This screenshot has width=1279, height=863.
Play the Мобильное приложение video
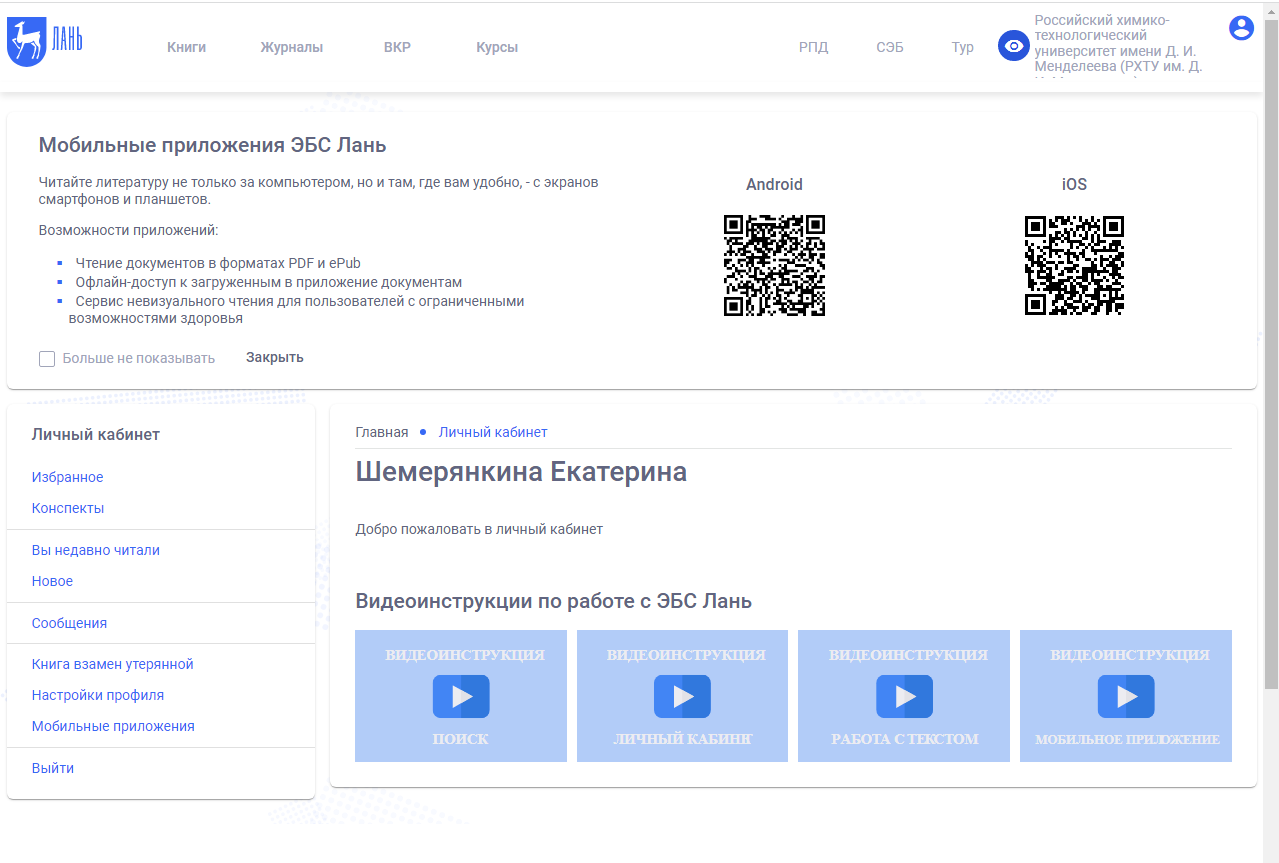pyautogui.click(x=1126, y=696)
